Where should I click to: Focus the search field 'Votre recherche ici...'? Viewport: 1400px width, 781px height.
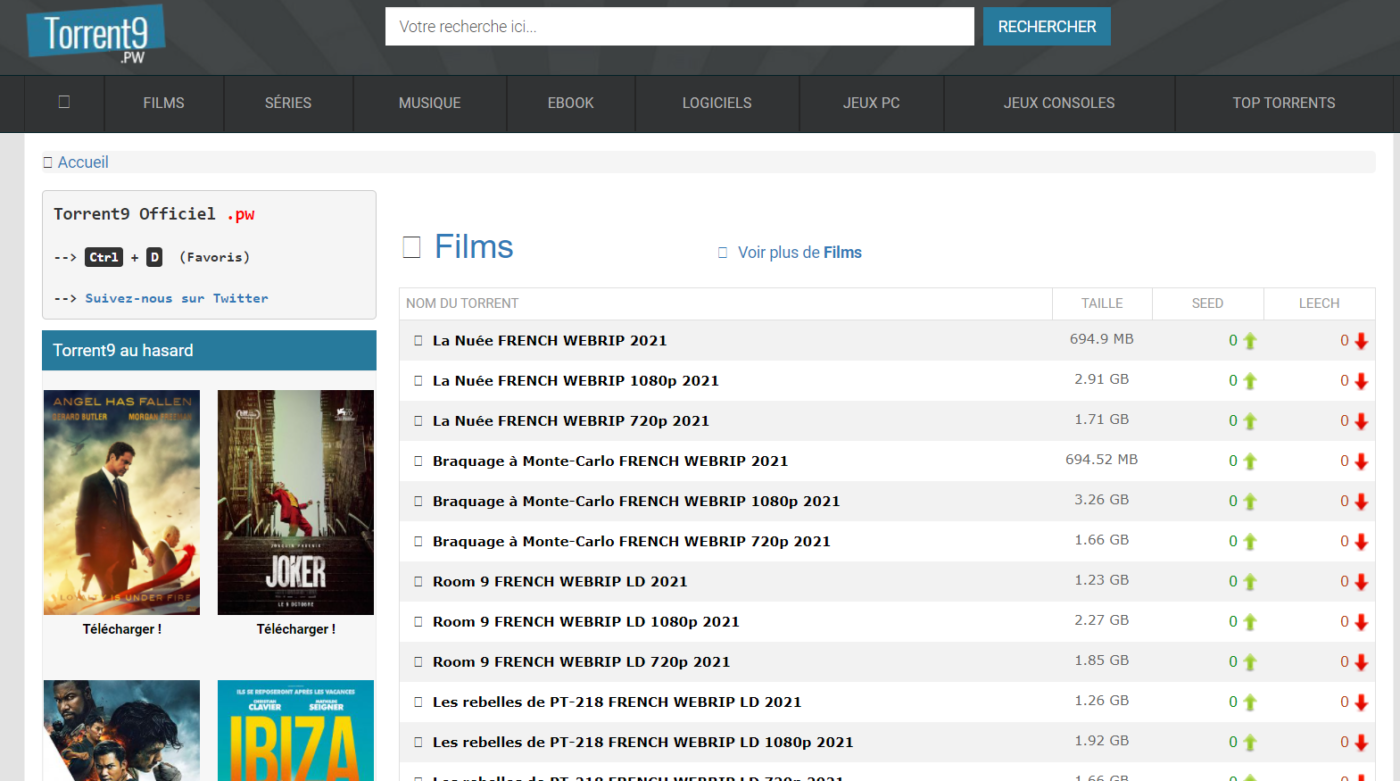pyautogui.click(x=680, y=27)
